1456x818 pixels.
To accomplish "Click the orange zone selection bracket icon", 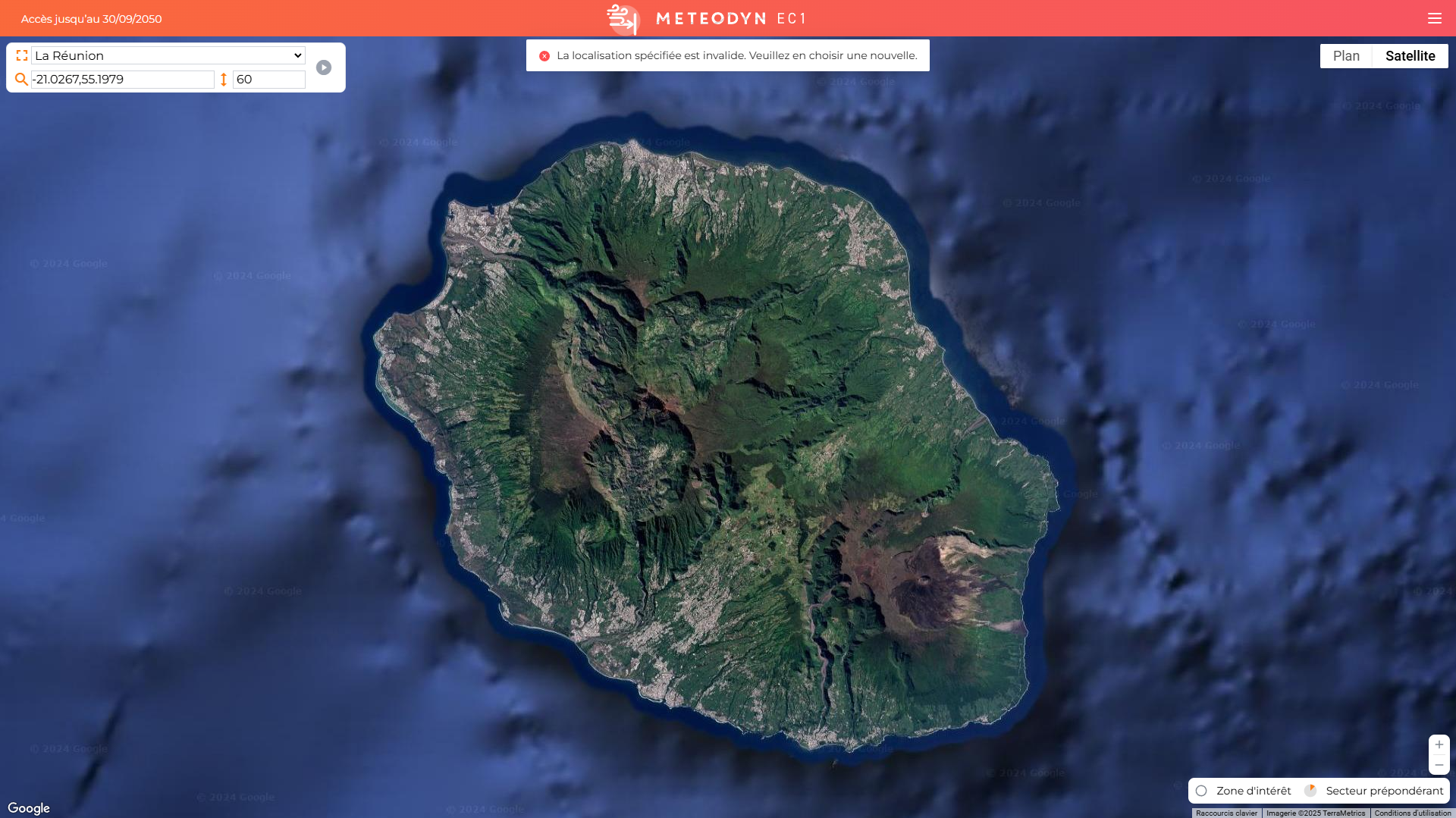I will [21, 55].
